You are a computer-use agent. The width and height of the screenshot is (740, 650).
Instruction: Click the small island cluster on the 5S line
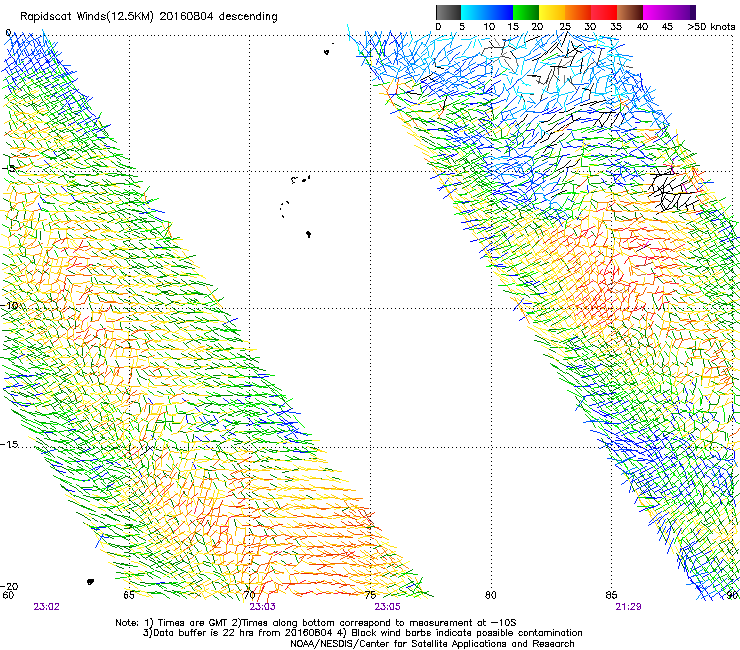(x=301, y=179)
